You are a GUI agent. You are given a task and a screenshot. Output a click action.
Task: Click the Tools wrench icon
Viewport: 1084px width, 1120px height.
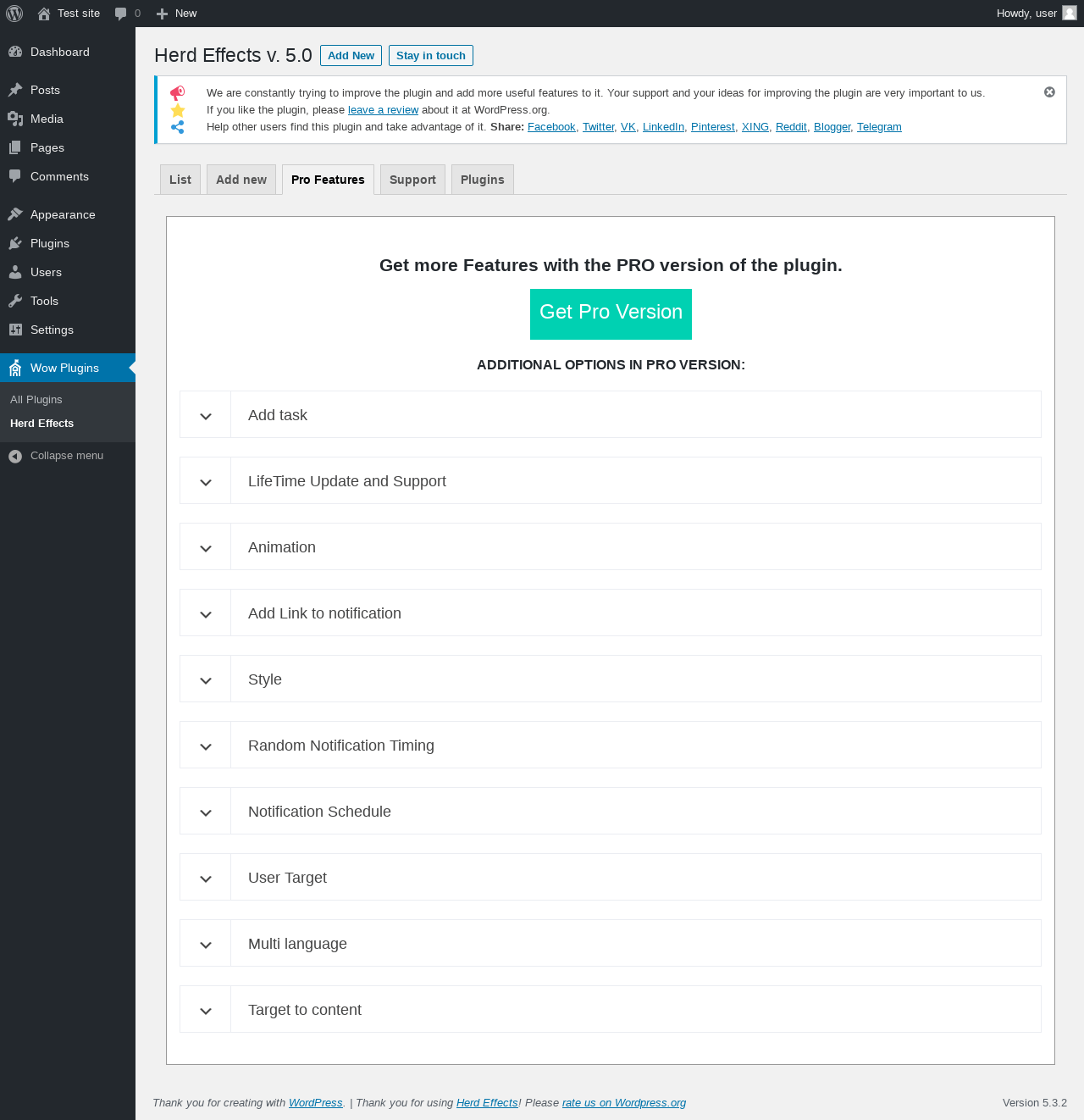pos(15,301)
